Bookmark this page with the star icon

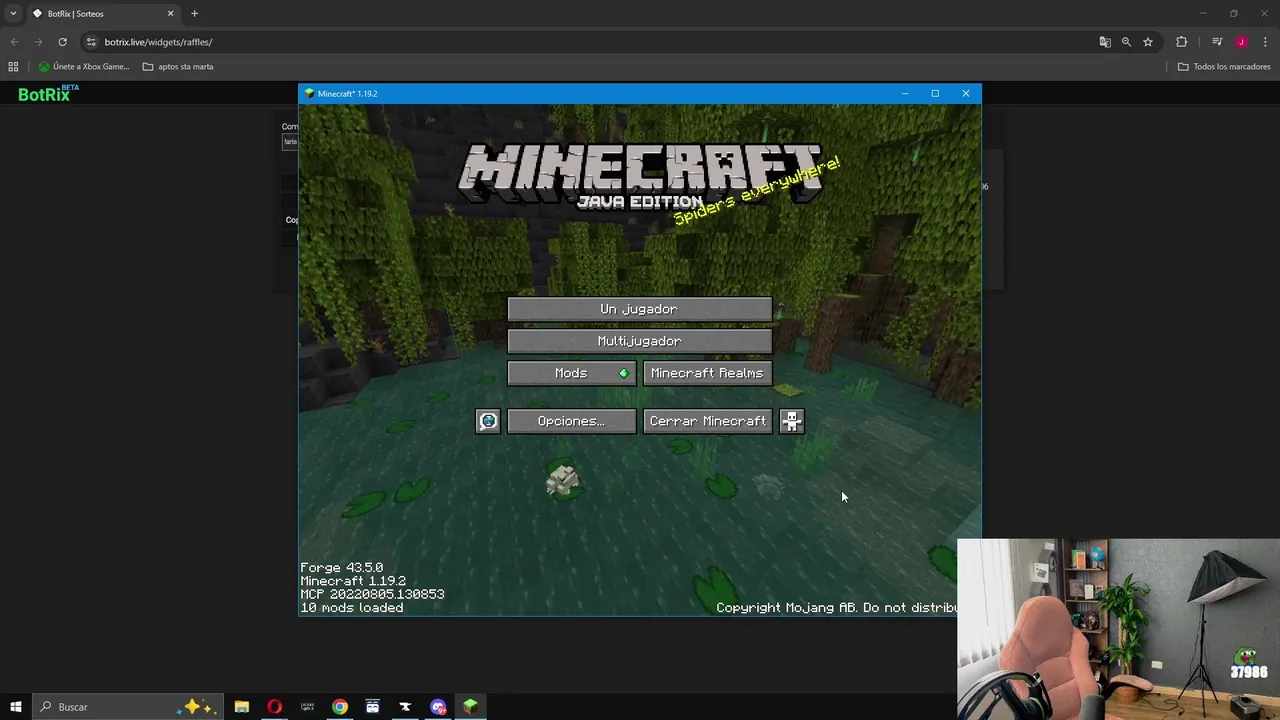1148,42
